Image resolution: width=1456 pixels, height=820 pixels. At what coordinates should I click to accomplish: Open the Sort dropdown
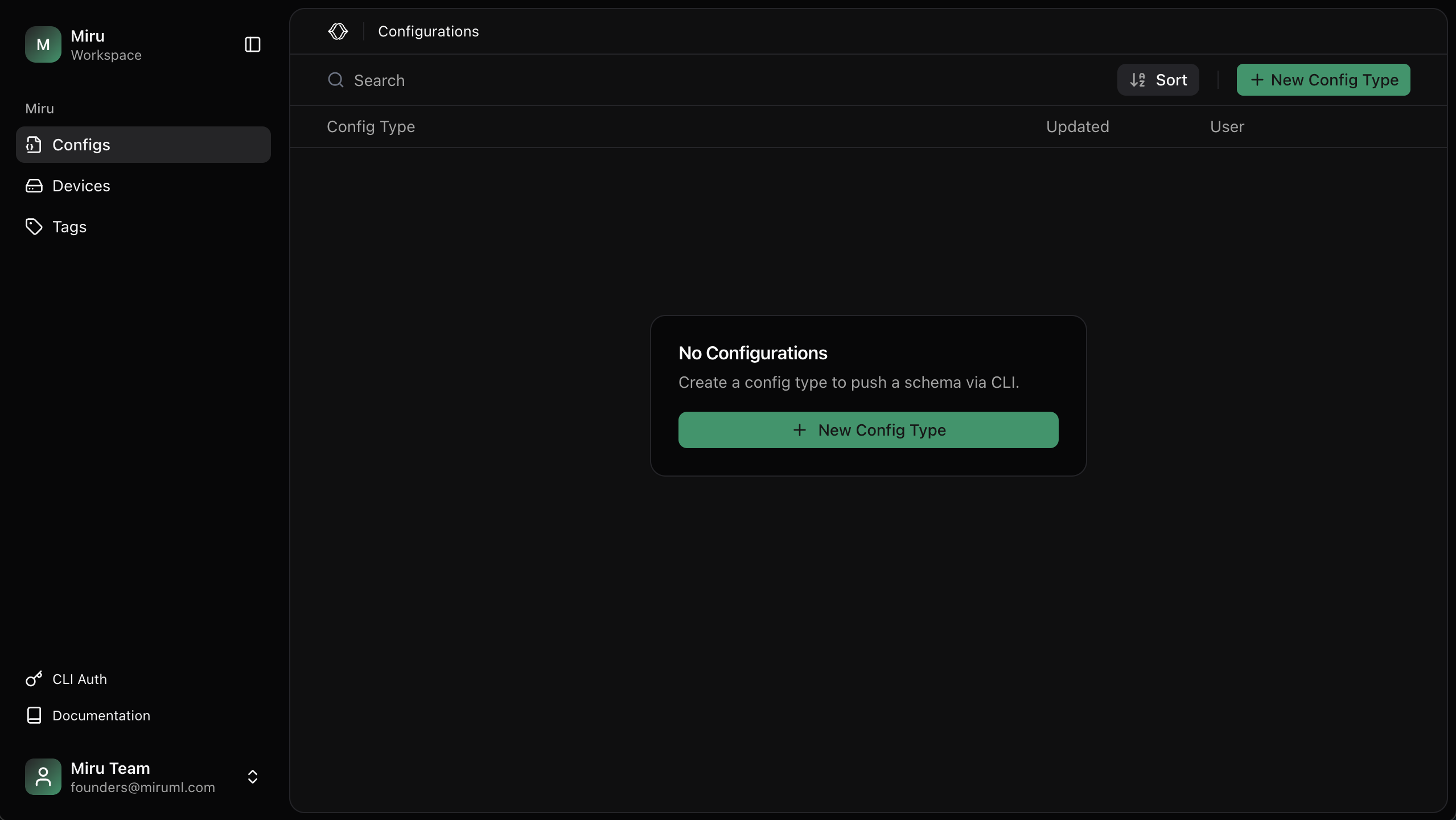(x=1158, y=80)
